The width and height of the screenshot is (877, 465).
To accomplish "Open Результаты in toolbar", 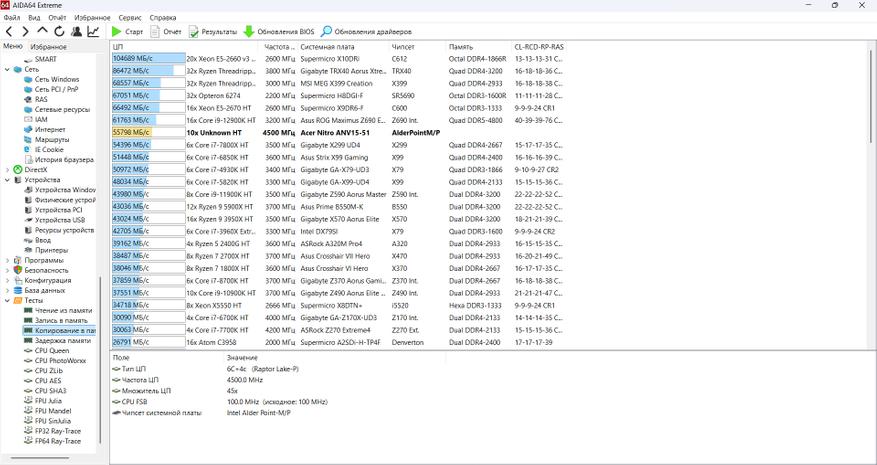I will [213, 32].
